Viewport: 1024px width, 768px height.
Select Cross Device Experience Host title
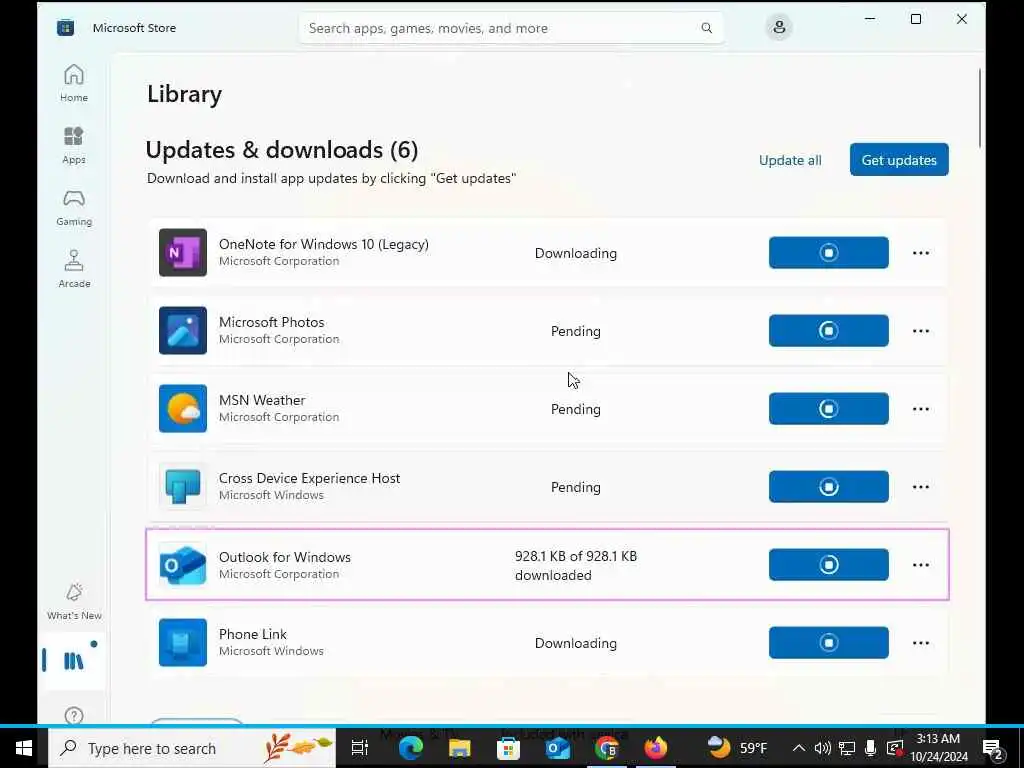click(x=310, y=478)
